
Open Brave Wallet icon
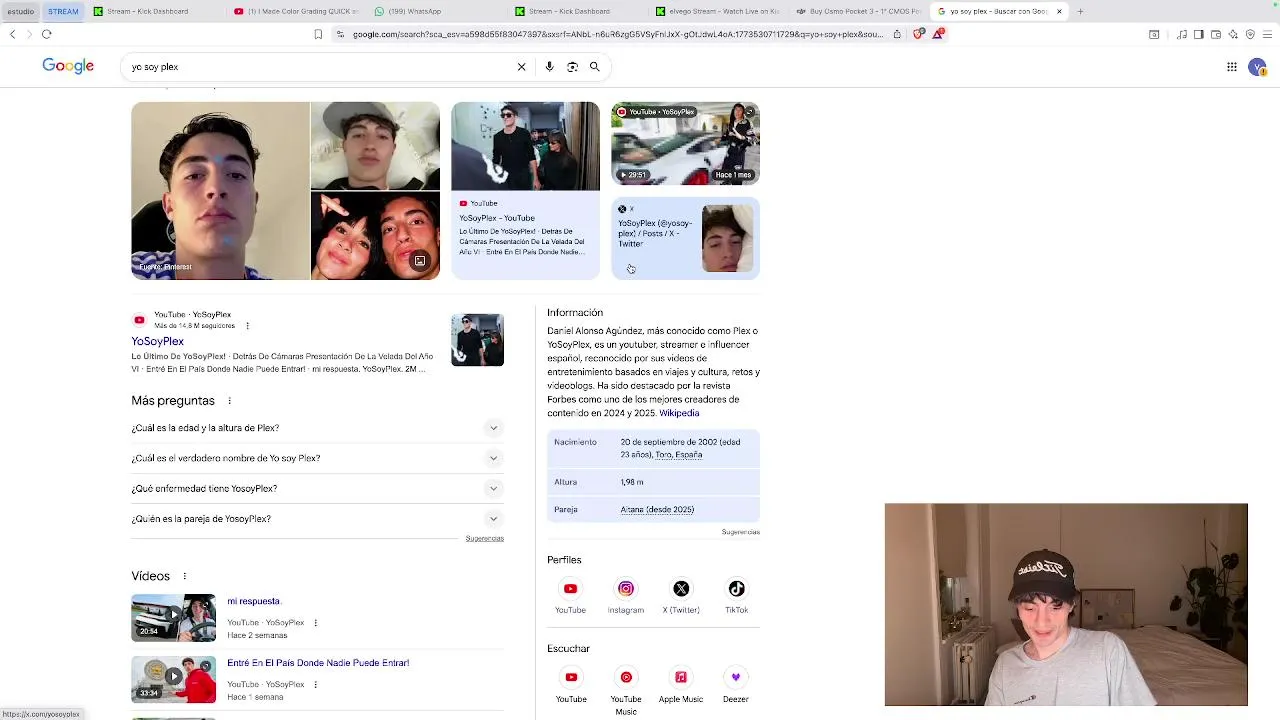click(x=1216, y=34)
